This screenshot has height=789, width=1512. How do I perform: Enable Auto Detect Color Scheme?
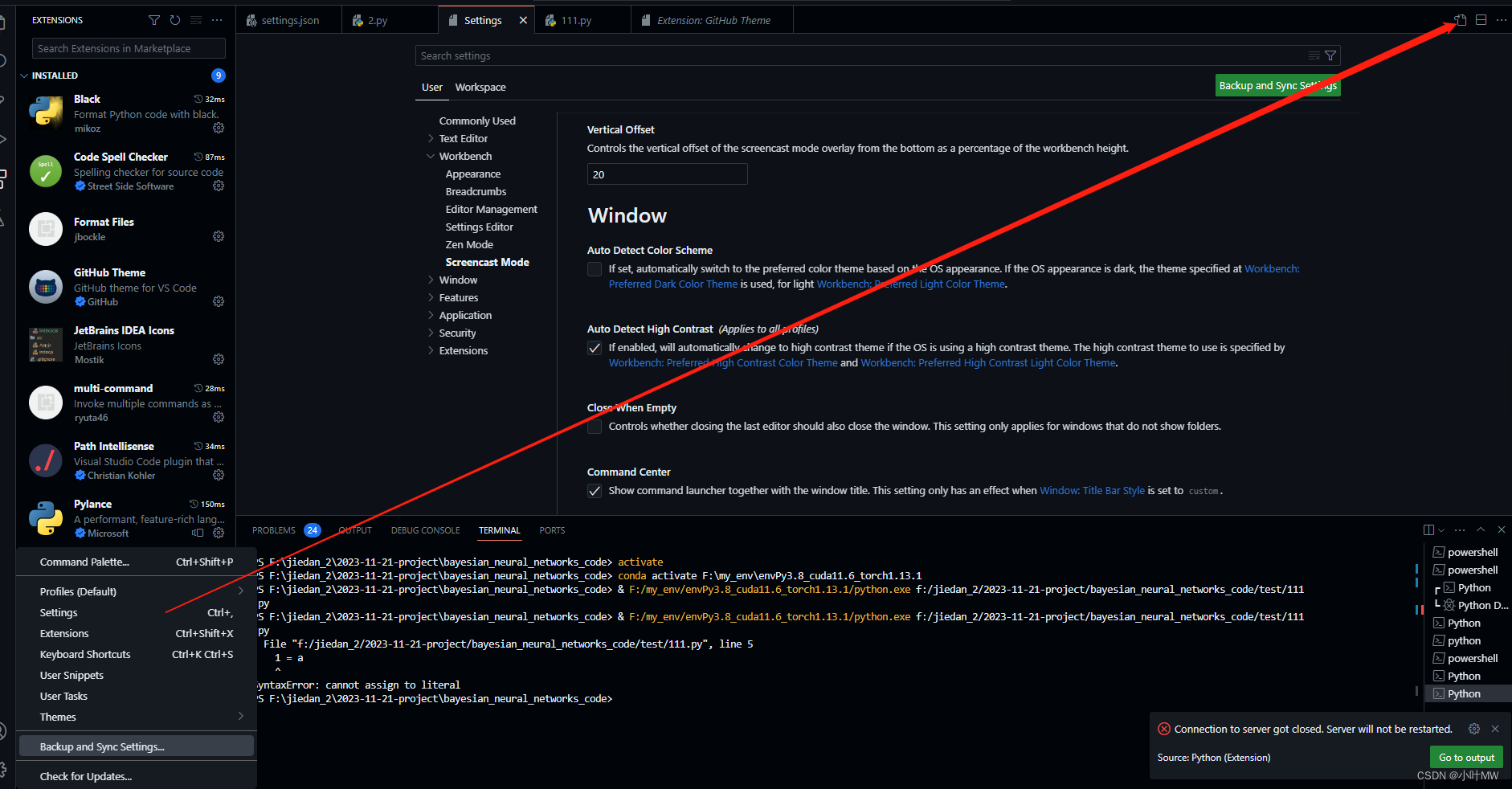coord(595,269)
